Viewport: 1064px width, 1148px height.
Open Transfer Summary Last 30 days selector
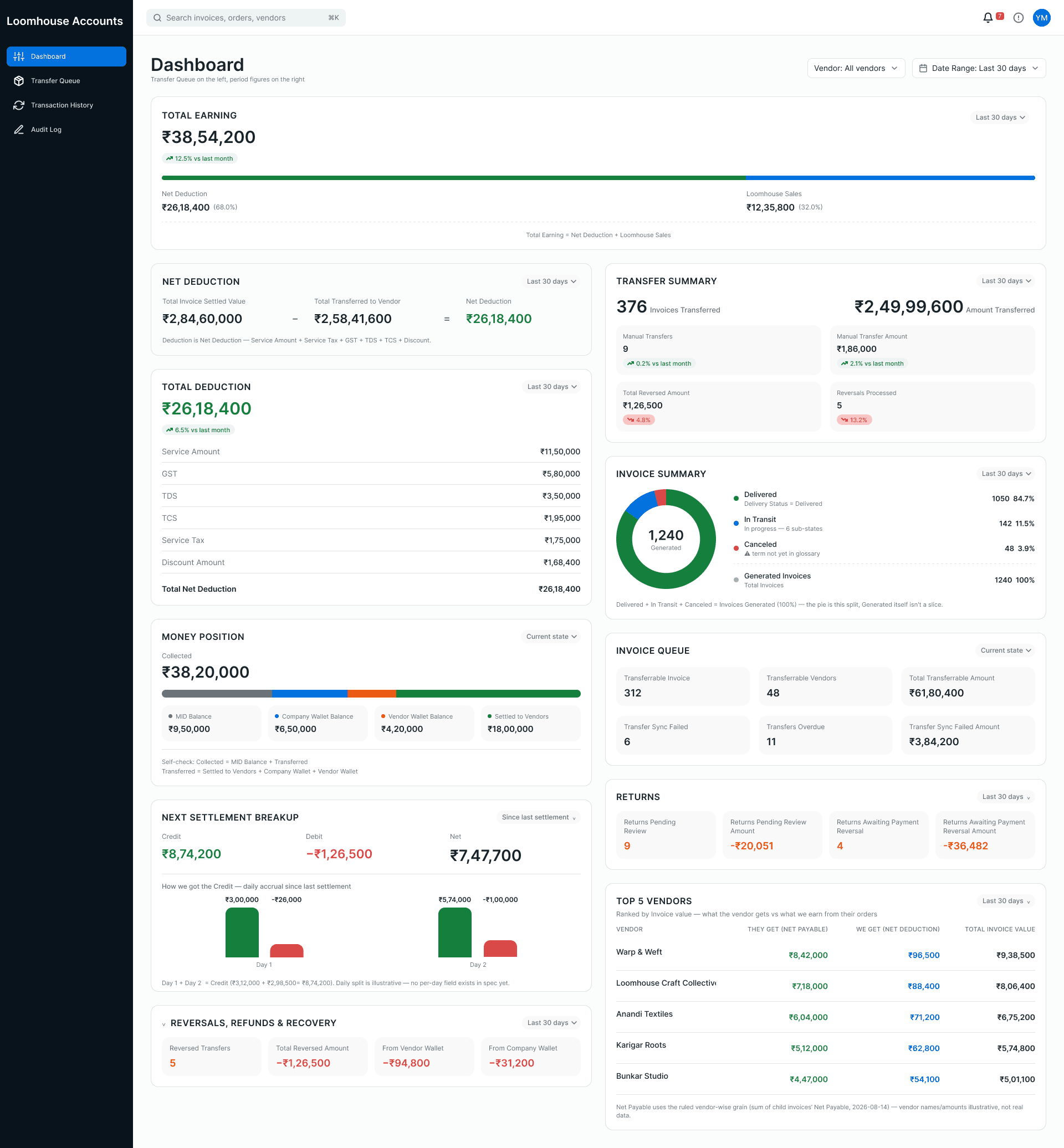[x=1006, y=281]
